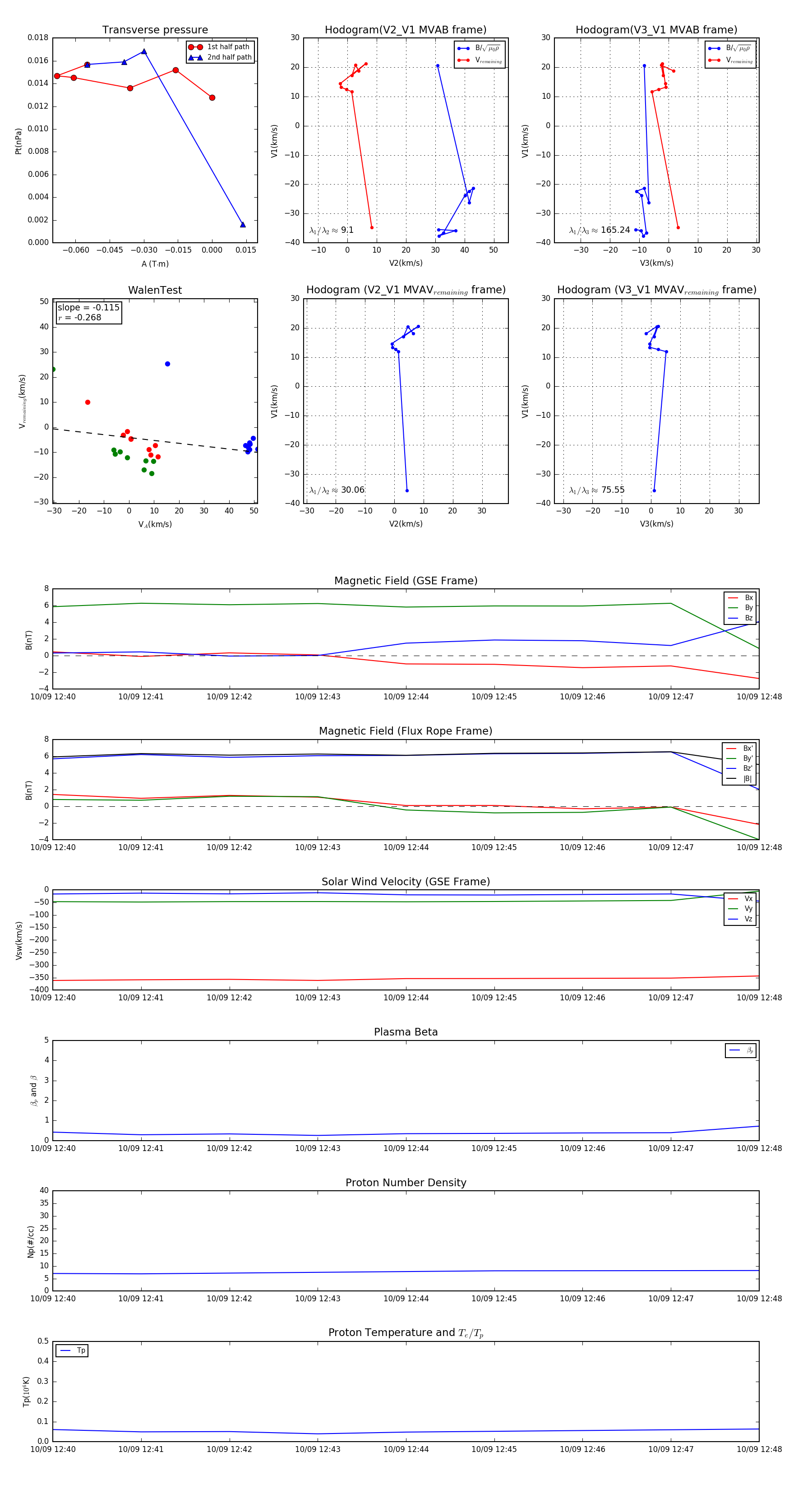The width and height of the screenshot is (812, 1489).
Task: Click the "V_A(km/s)" axis label under WalenTest
Action: click(x=155, y=524)
